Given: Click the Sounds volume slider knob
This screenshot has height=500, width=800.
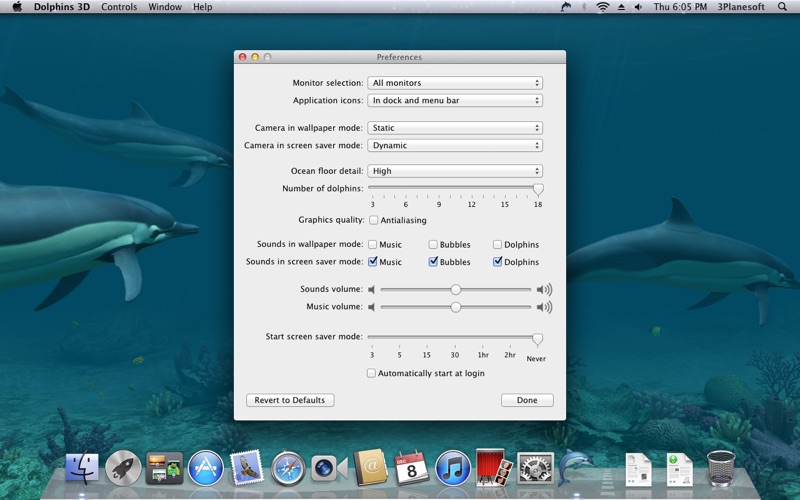Looking at the screenshot, I should pos(456,289).
